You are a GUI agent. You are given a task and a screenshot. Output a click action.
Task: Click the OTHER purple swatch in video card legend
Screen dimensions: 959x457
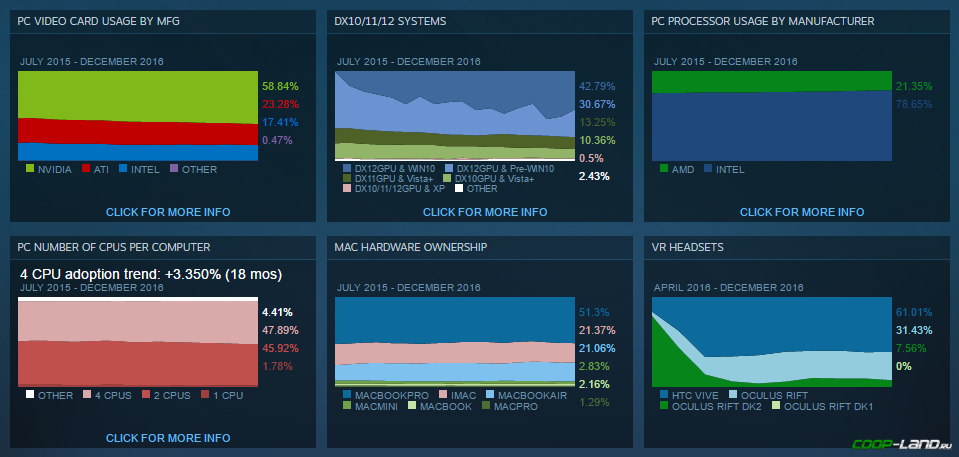(x=174, y=169)
